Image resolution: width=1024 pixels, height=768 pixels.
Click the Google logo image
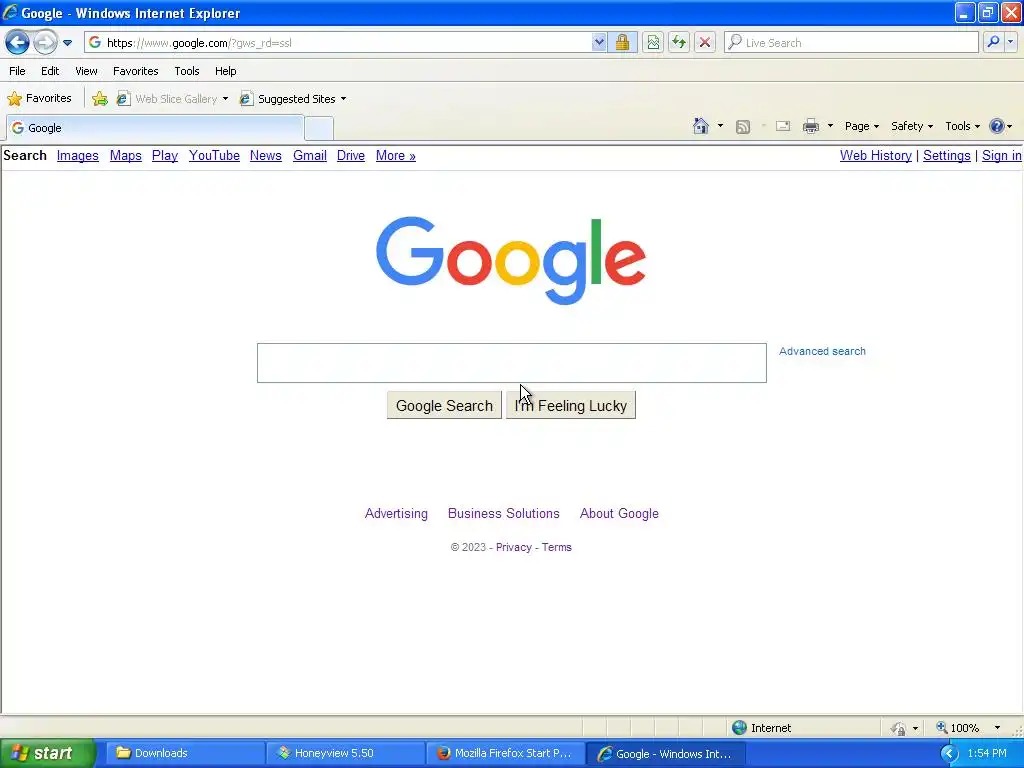[x=511, y=260]
